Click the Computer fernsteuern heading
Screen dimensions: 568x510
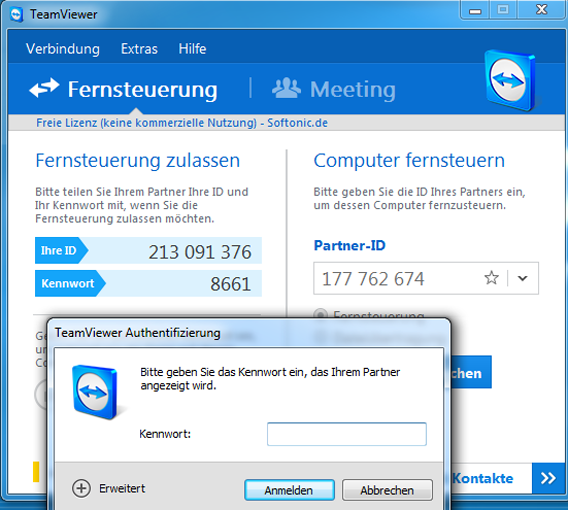[409, 161]
